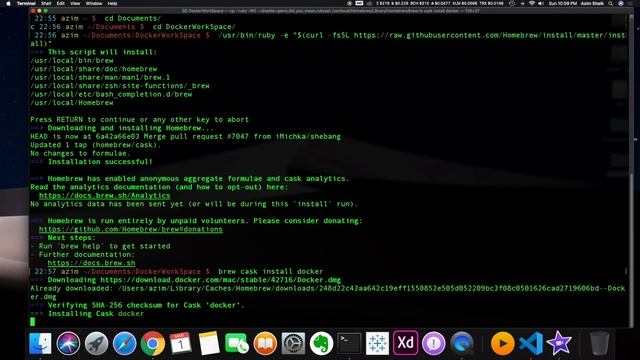
Task: Open Evernote elephant icon in dock
Action: point(321,343)
